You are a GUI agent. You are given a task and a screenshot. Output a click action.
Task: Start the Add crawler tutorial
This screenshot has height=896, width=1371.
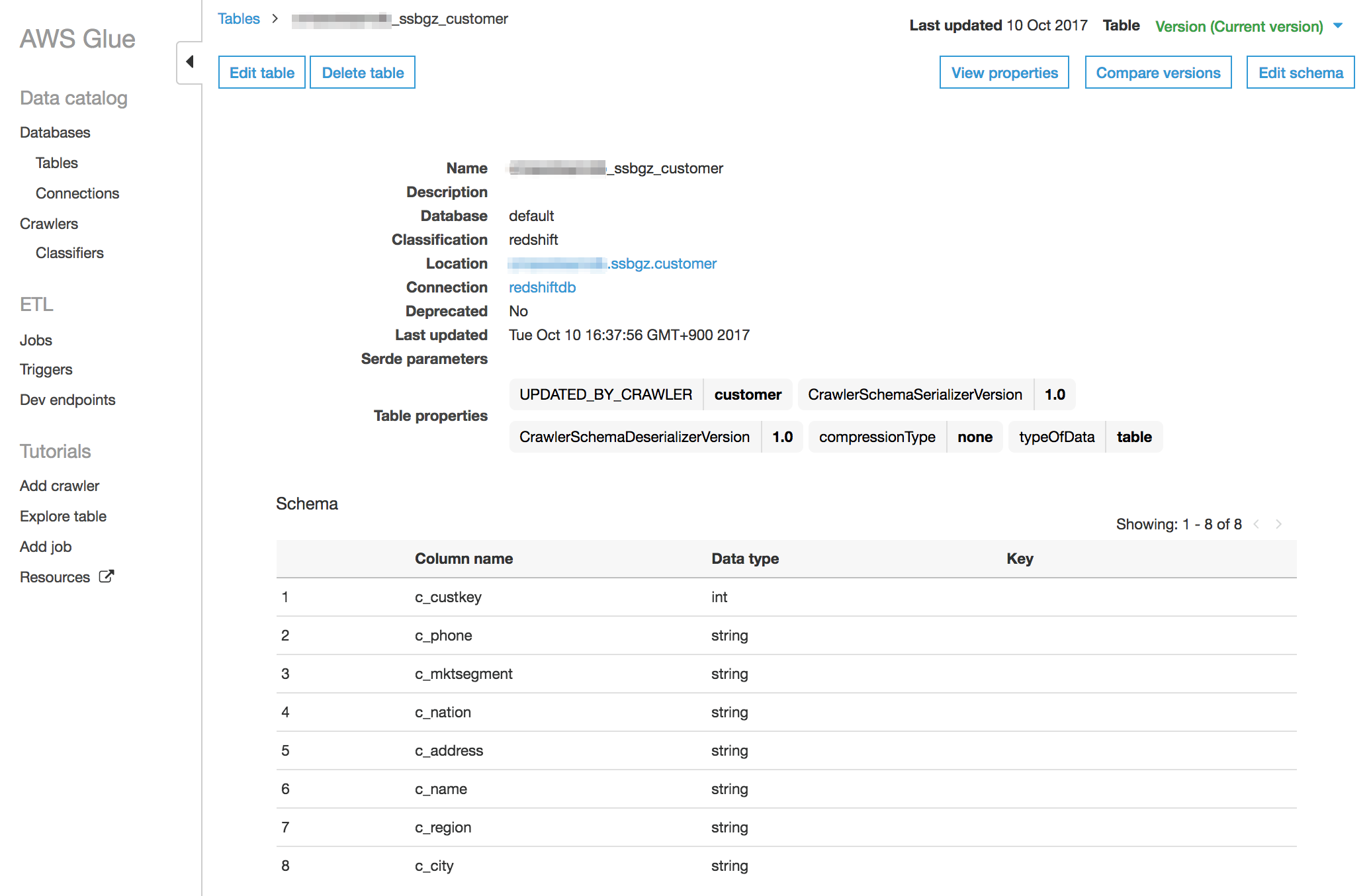pyautogui.click(x=60, y=485)
